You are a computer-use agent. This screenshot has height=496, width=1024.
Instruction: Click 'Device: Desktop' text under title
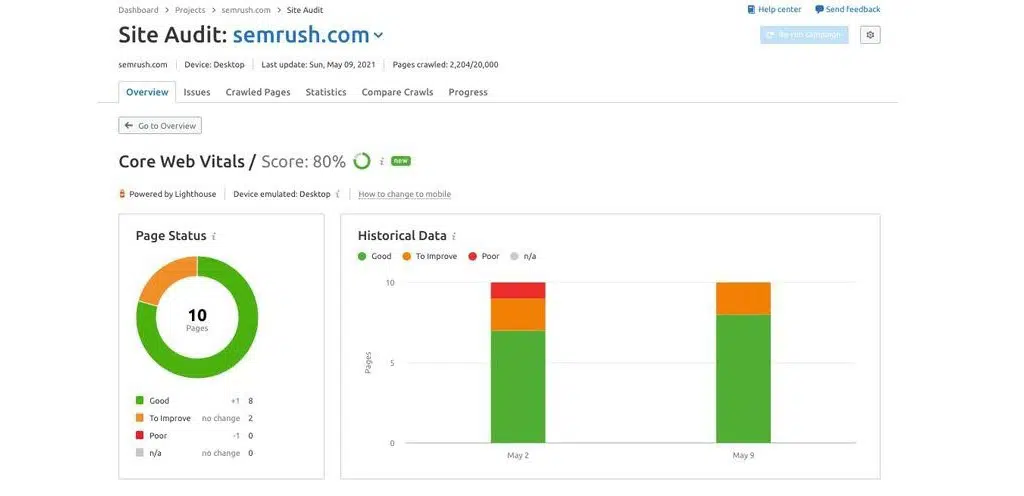214,65
